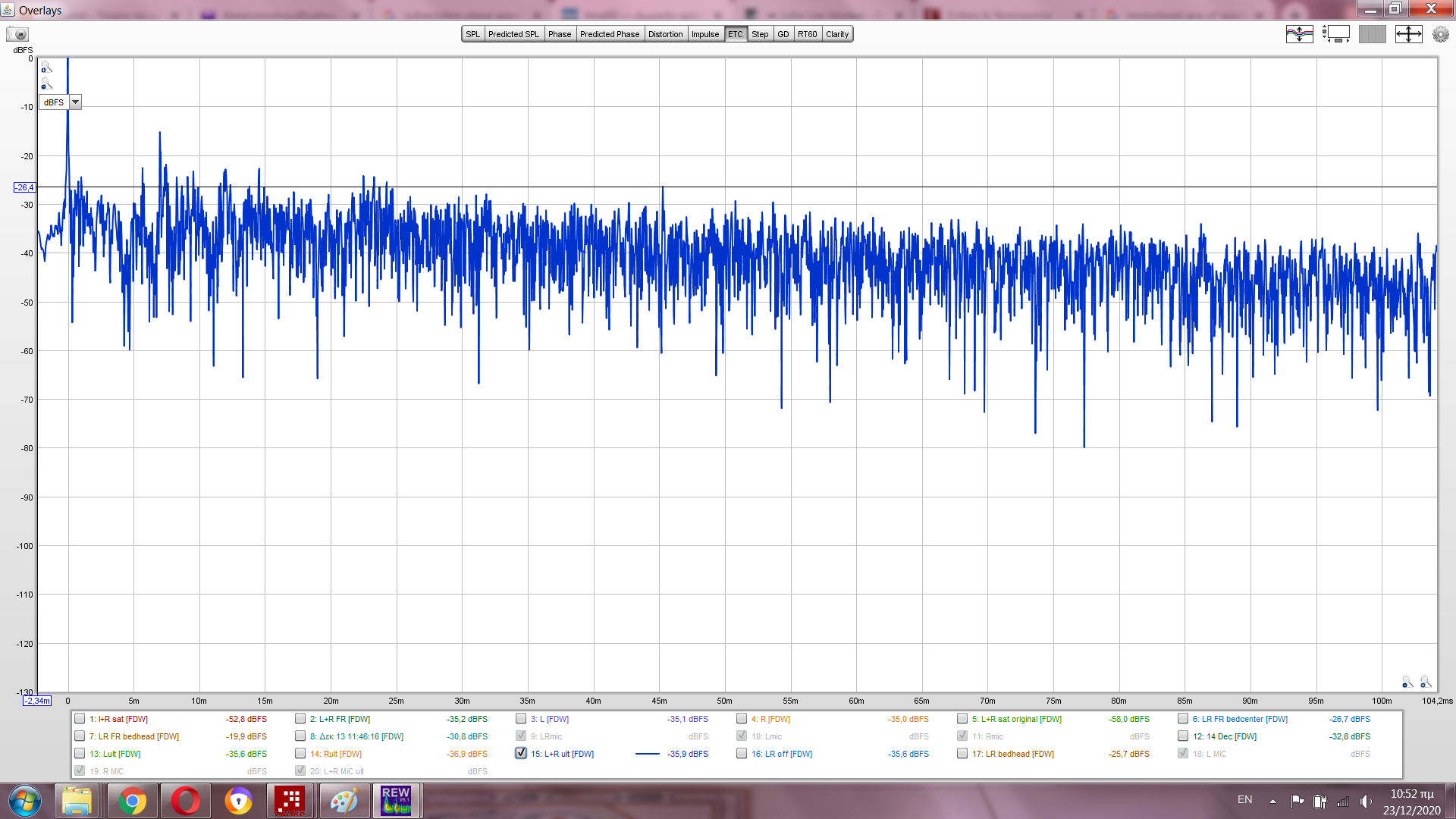Capture graph image with camera icon
This screenshot has height=819, width=1456.
click(17, 34)
